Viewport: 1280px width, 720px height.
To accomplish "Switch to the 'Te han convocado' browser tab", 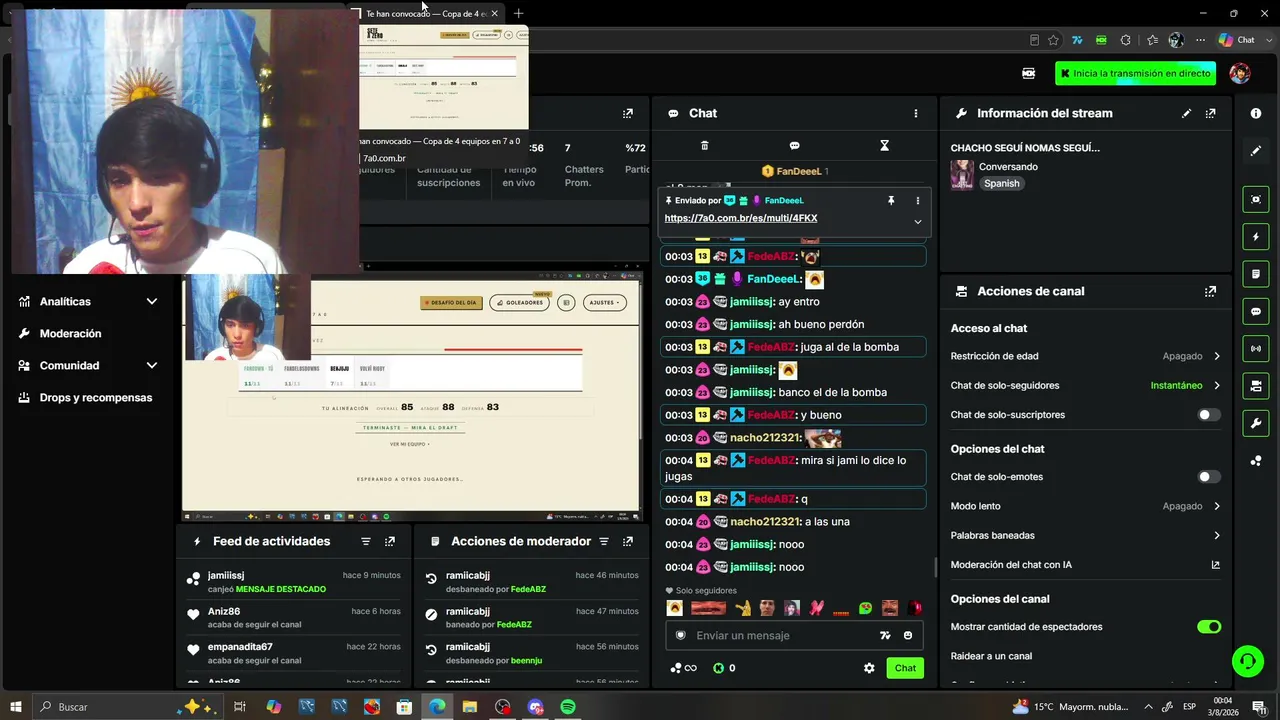I will [x=427, y=14].
